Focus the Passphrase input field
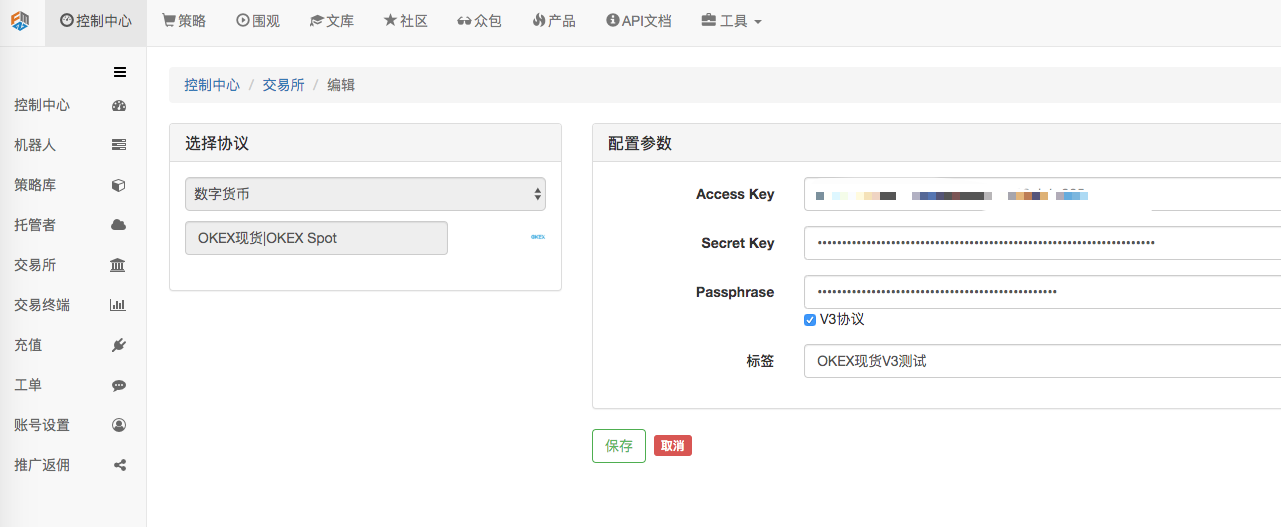 [1040, 292]
